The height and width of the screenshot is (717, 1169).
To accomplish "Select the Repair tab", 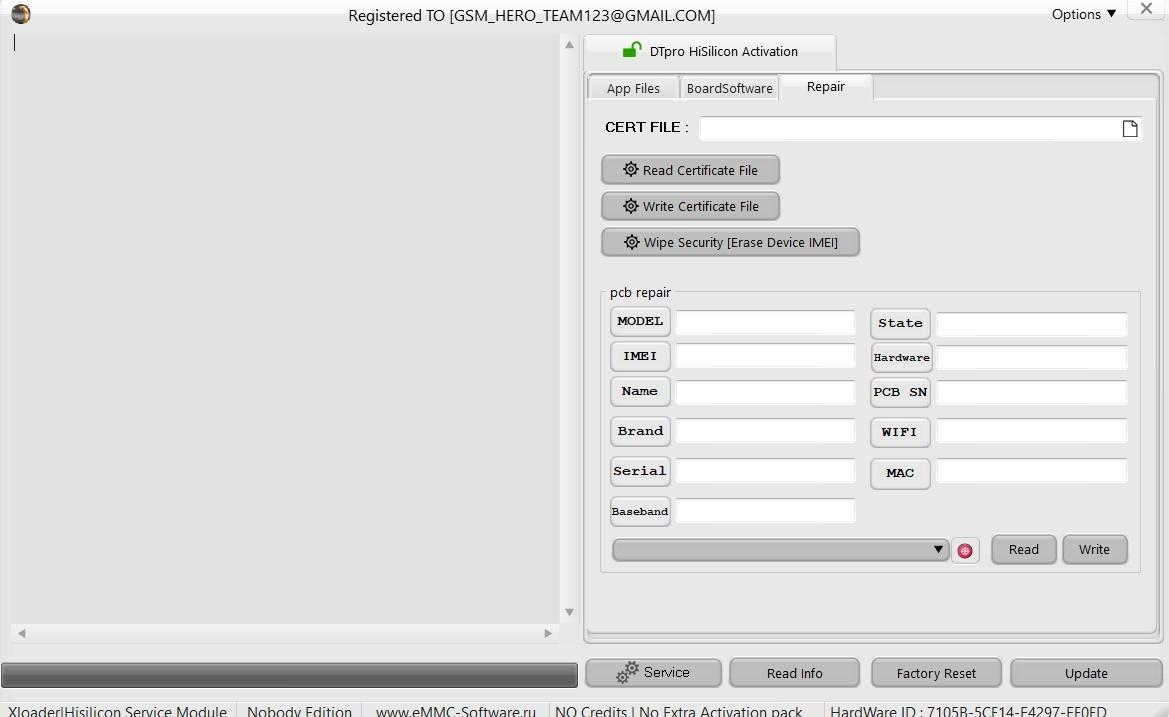I will (x=825, y=86).
